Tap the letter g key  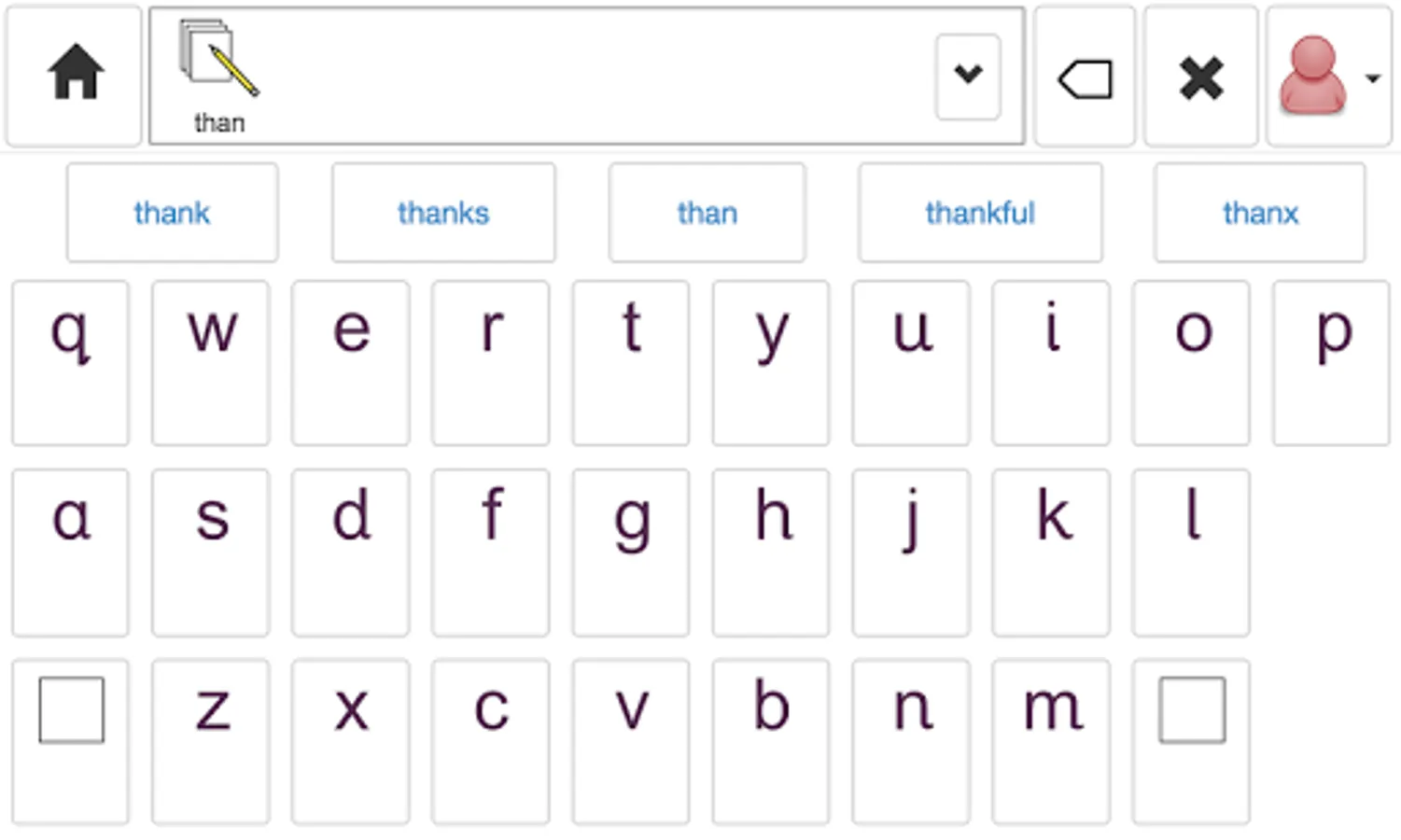(x=631, y=552)
